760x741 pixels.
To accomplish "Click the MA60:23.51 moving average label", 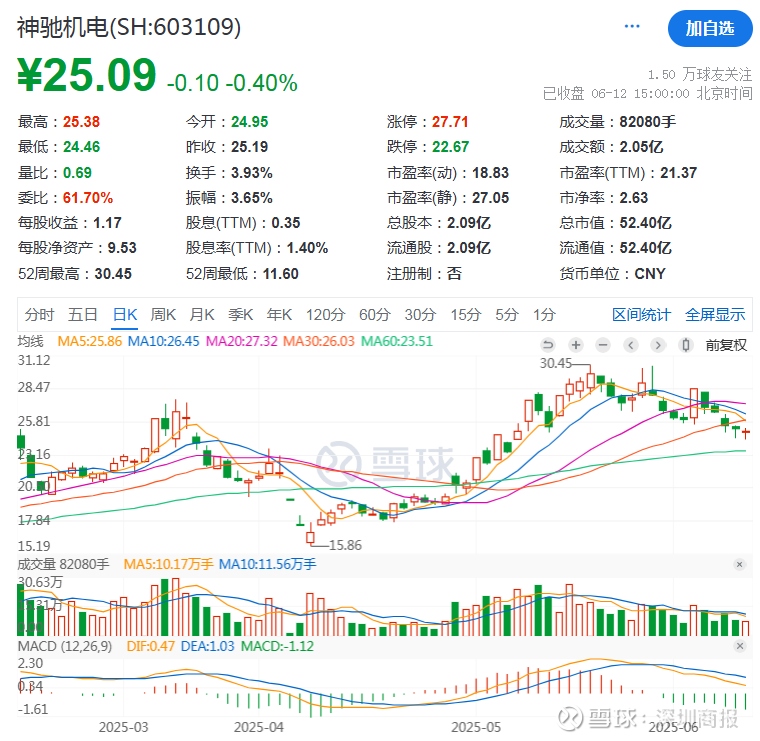I will point(397,341).
